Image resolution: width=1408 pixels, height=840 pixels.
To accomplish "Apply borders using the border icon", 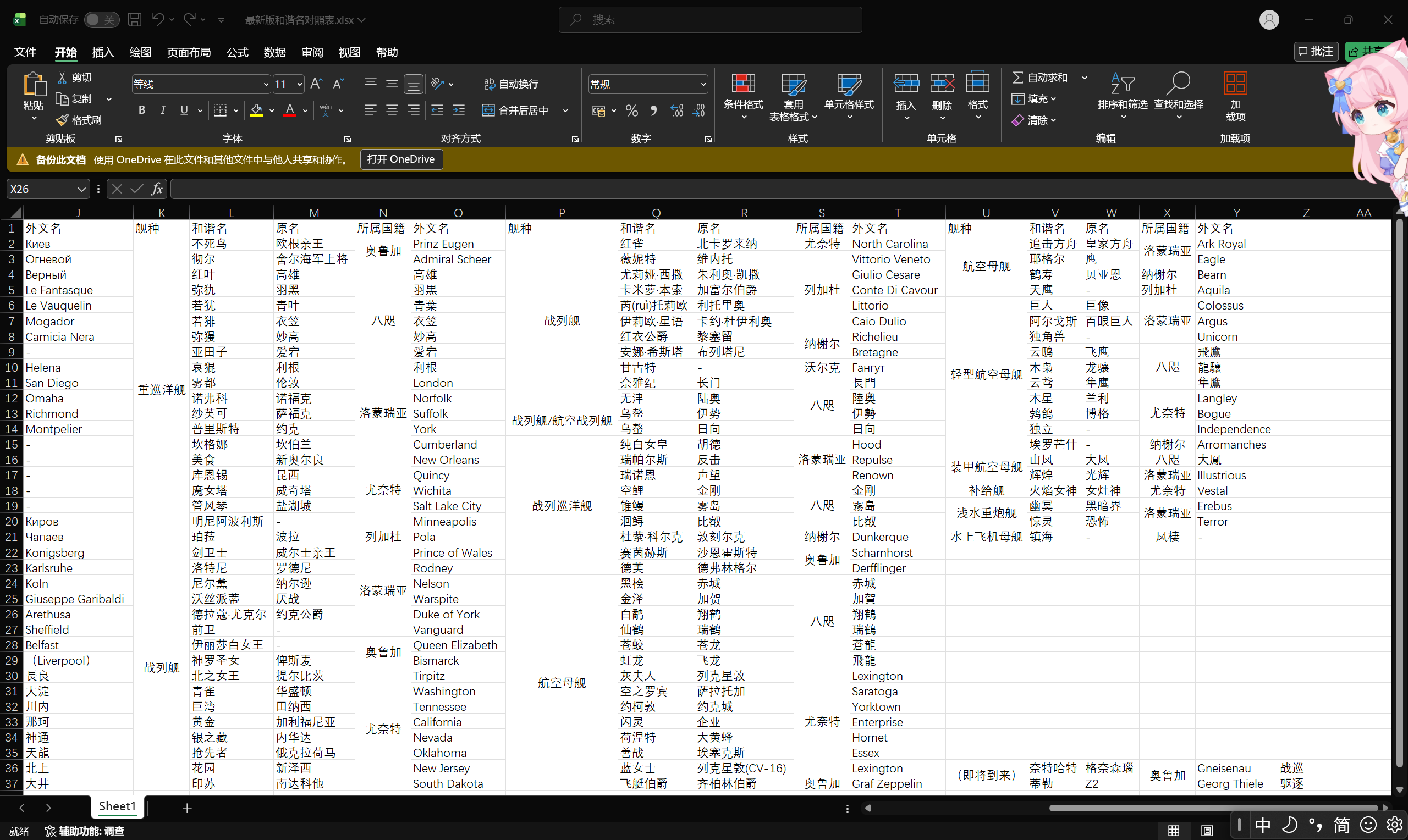I will (x=220, y=110).
